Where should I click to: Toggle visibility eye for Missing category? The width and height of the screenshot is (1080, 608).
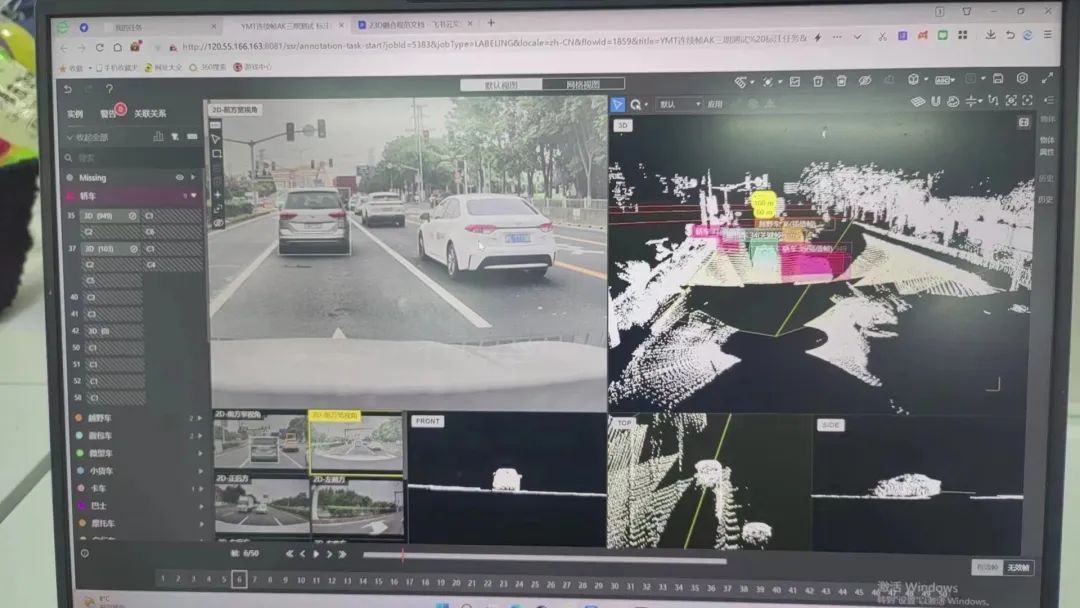(180, 177)
